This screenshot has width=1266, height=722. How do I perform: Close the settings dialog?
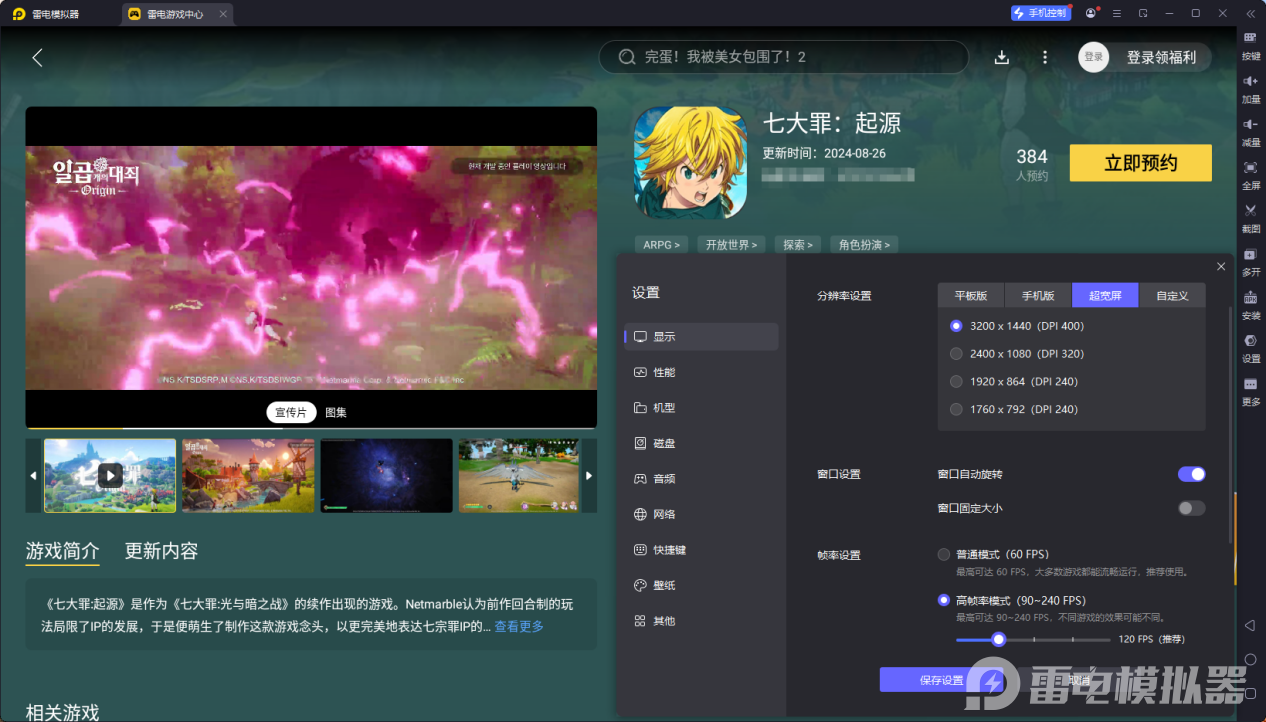[x=1221, y=266]
